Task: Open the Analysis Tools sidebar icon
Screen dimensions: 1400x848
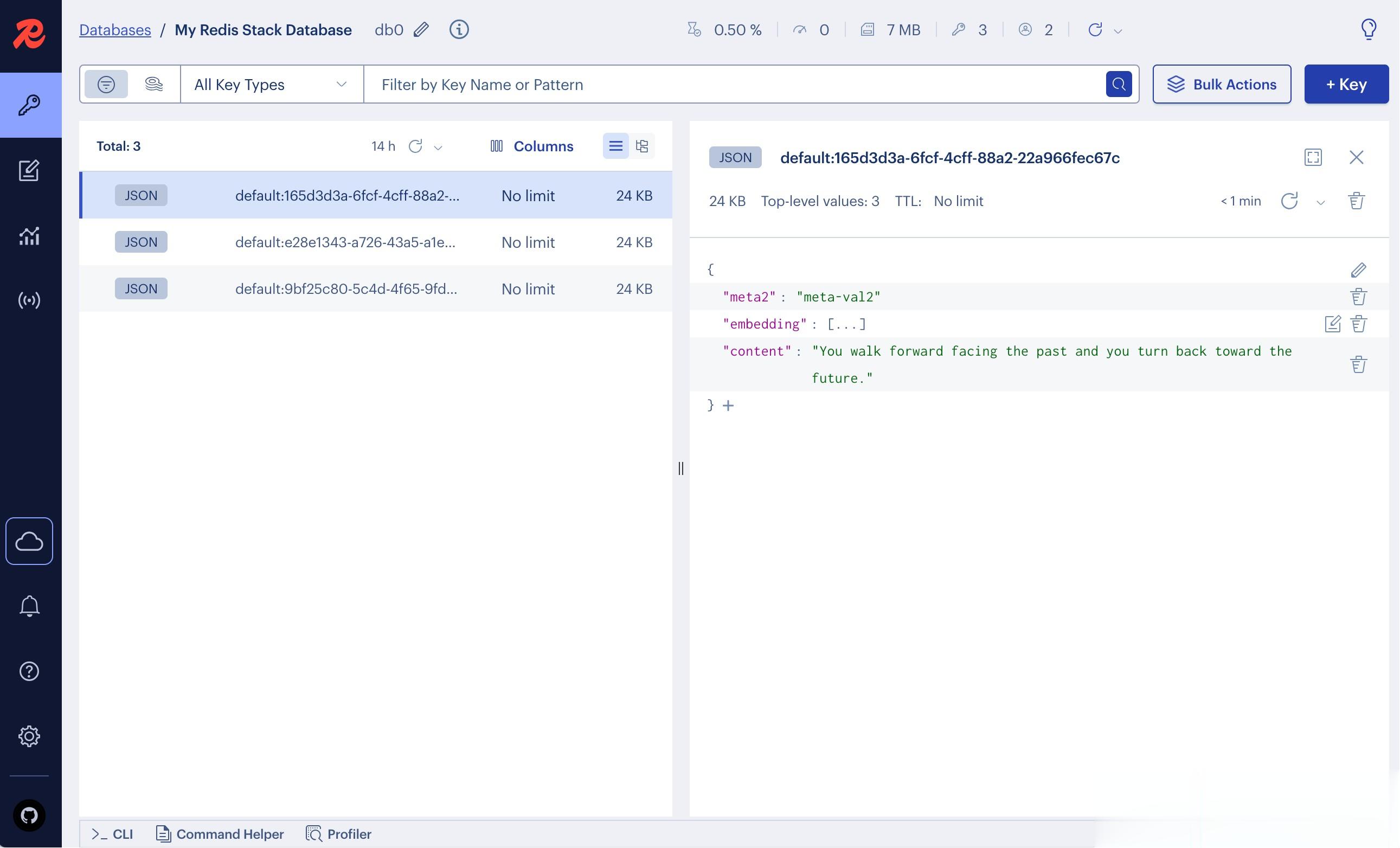Action: point(29,235)
